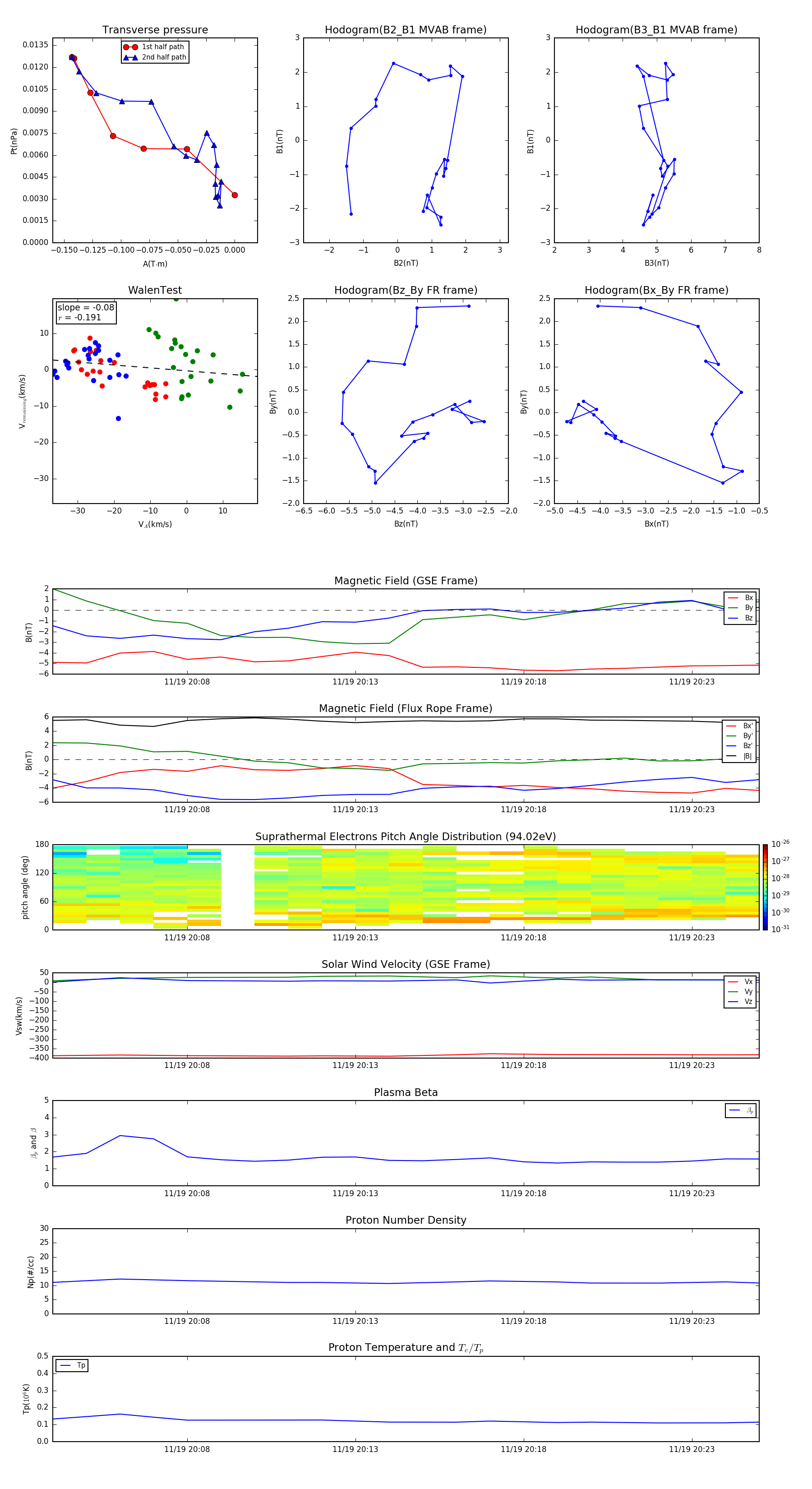This screenshot has width=812, height=1489.
Task: Click the 'B3(nT)' x-axis label
Action: 656,263
